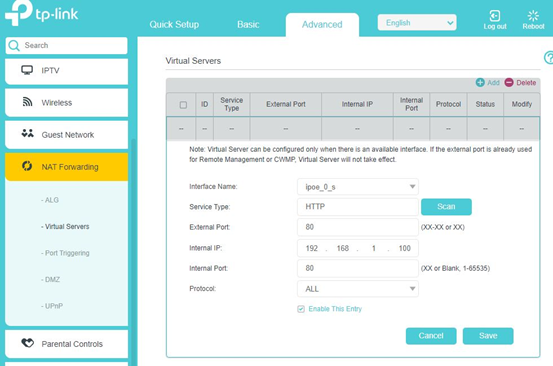
Task: Click the Modify column header
Action: 522,104
